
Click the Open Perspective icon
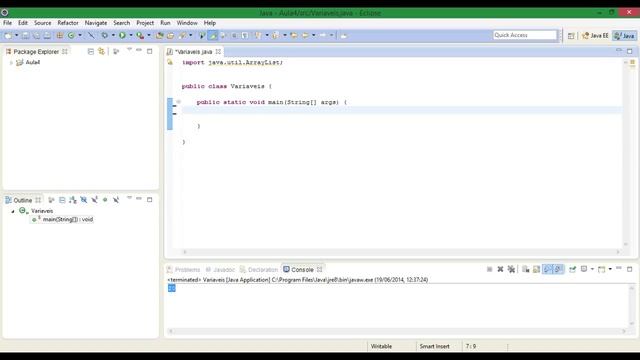571,36
